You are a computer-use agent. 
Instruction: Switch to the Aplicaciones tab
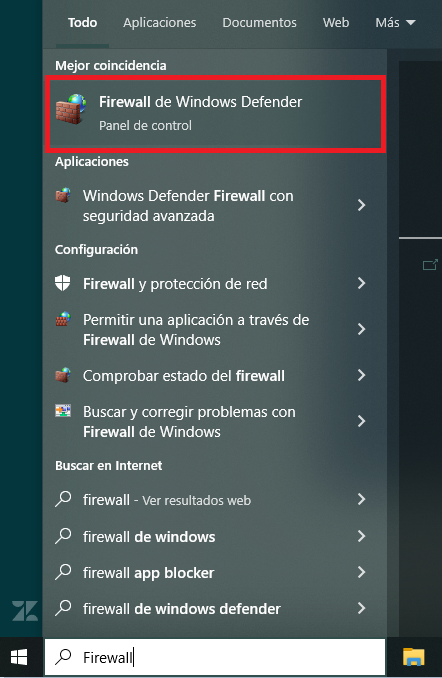pos(160,22)
